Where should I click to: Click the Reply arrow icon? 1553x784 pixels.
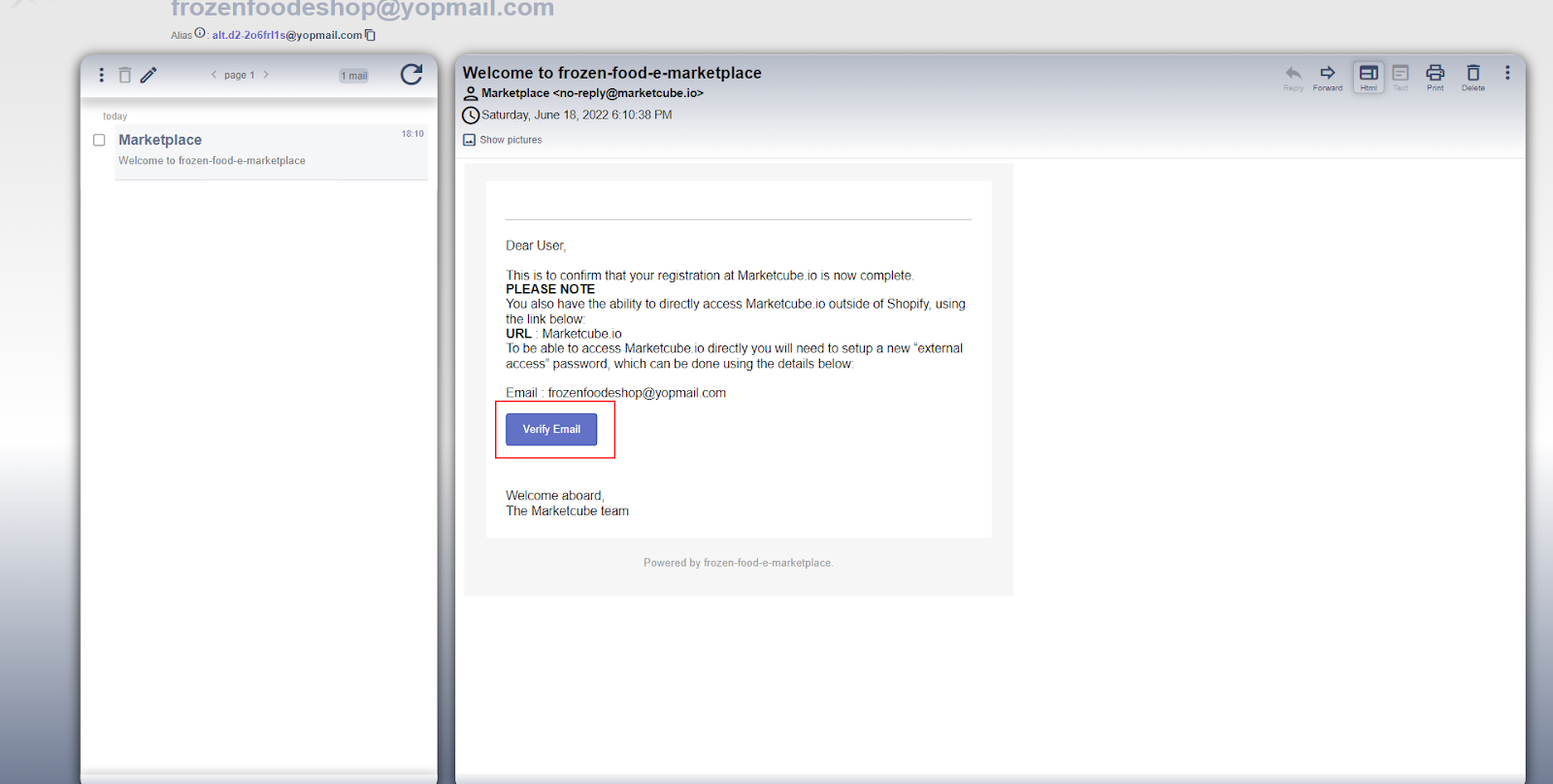point(1293,77)
